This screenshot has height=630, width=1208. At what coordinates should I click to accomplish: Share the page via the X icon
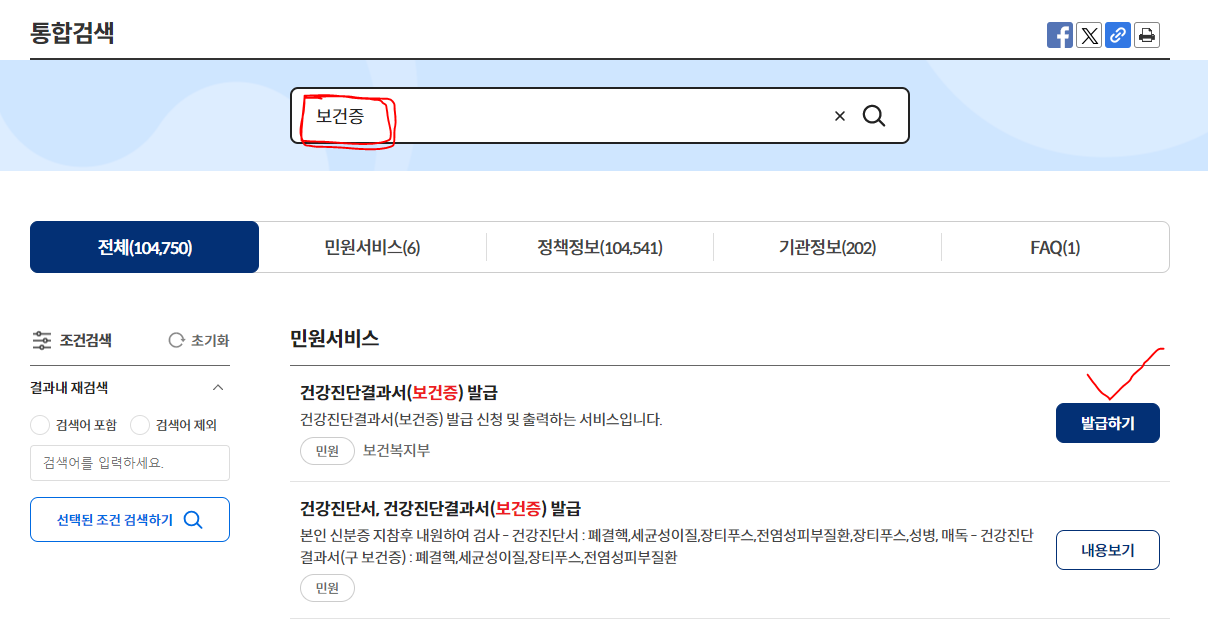(x=1088, y=34)
